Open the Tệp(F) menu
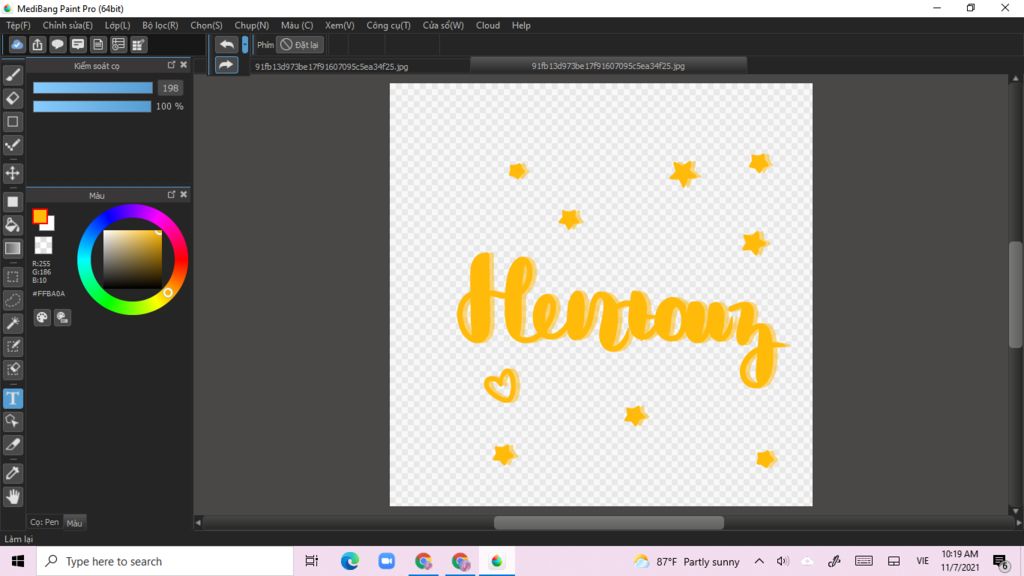This screenshot has width=1024, height=576. coord(18,25)
